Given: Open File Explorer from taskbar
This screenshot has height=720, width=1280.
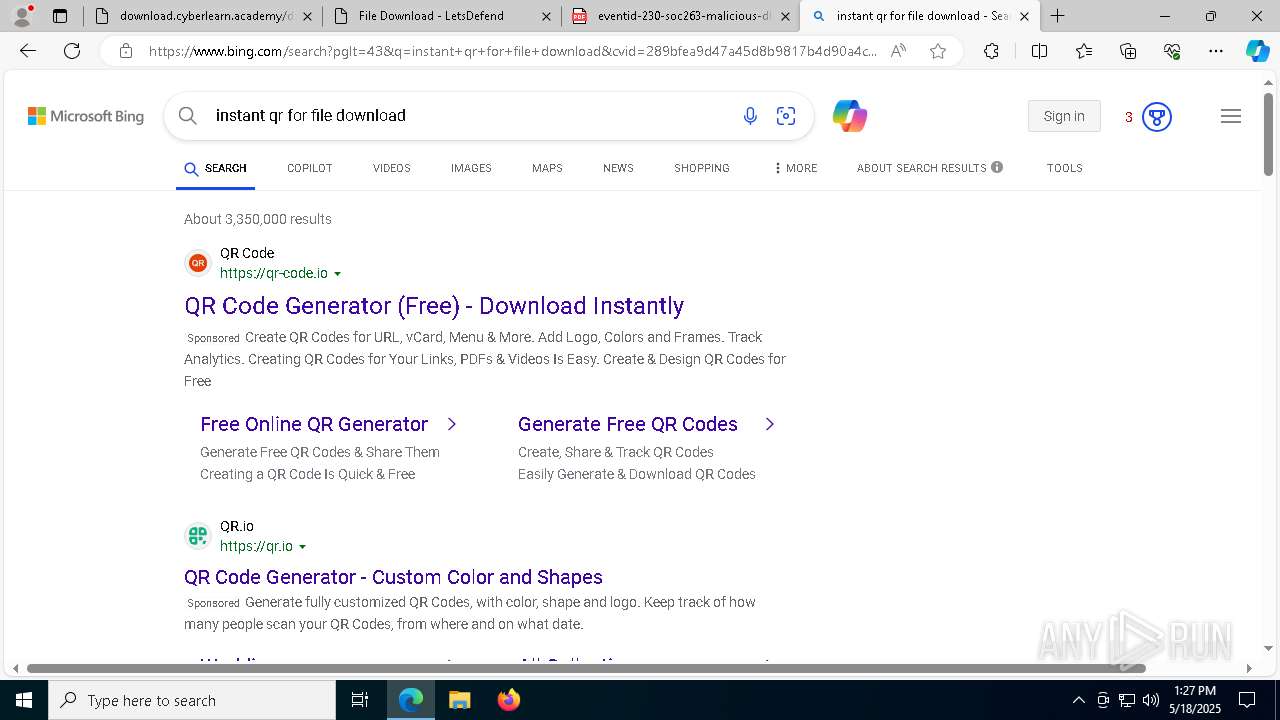Looking at the screenshot, I should click(459, 700).
